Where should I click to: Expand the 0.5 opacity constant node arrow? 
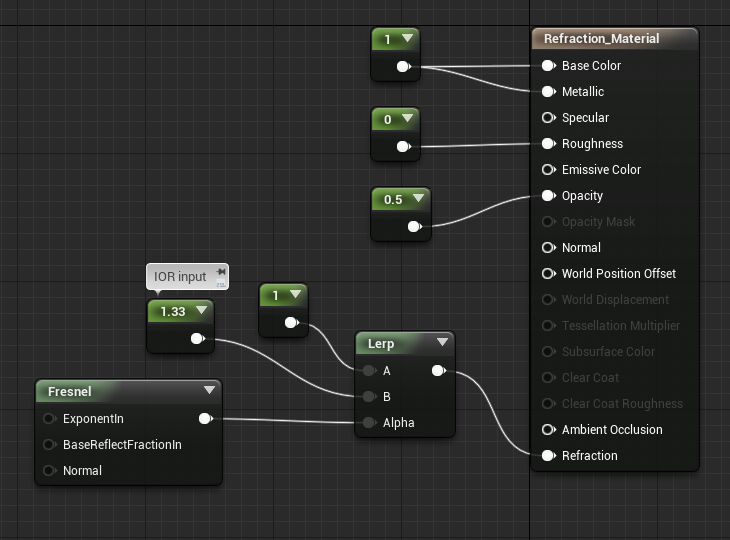click(416, 199)
